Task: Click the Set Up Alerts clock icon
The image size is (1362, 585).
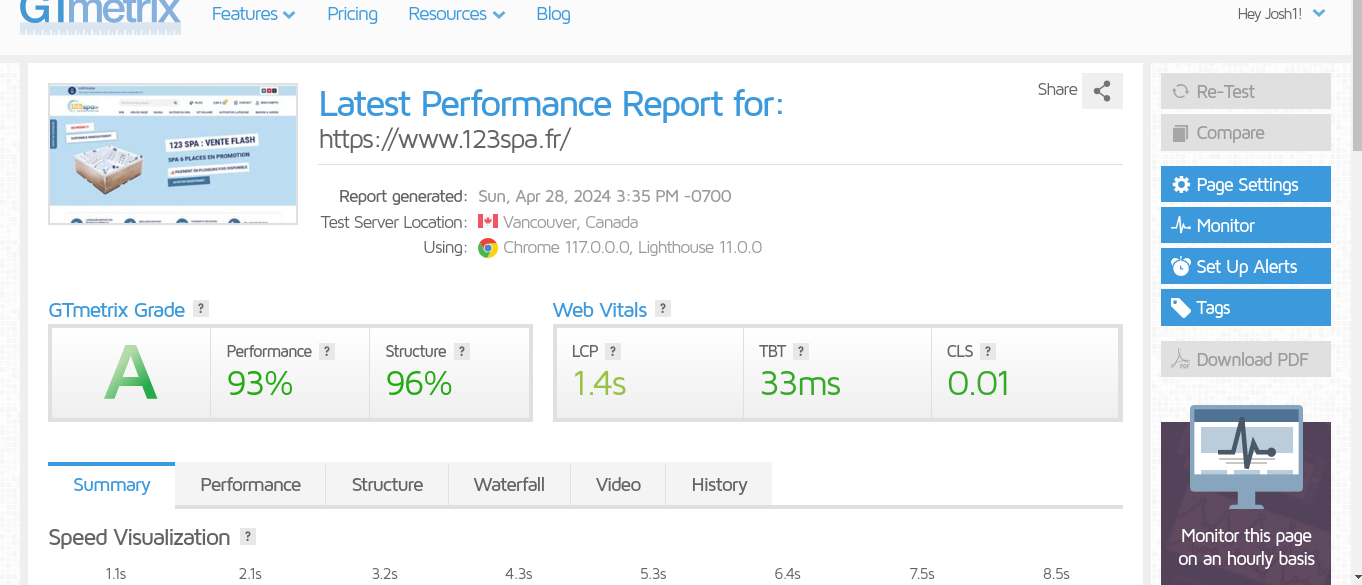Action: [x=1181, y=267]
